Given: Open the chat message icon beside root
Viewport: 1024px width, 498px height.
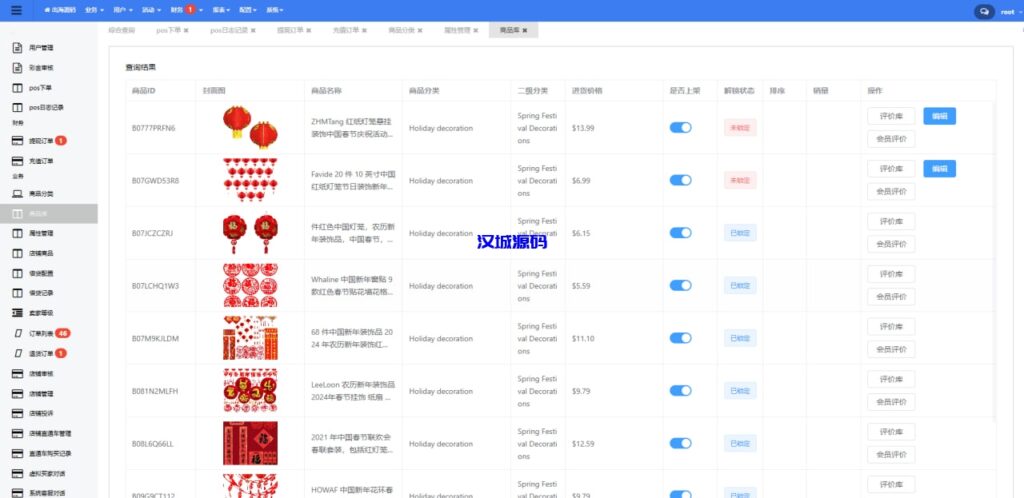Looking at the screenshot, I should [984, 11].
